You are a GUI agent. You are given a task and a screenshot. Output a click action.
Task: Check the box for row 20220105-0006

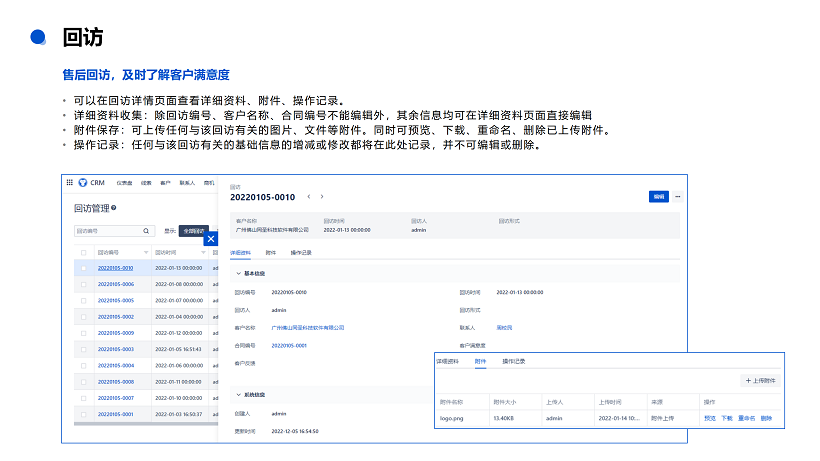tap(84, 284)
